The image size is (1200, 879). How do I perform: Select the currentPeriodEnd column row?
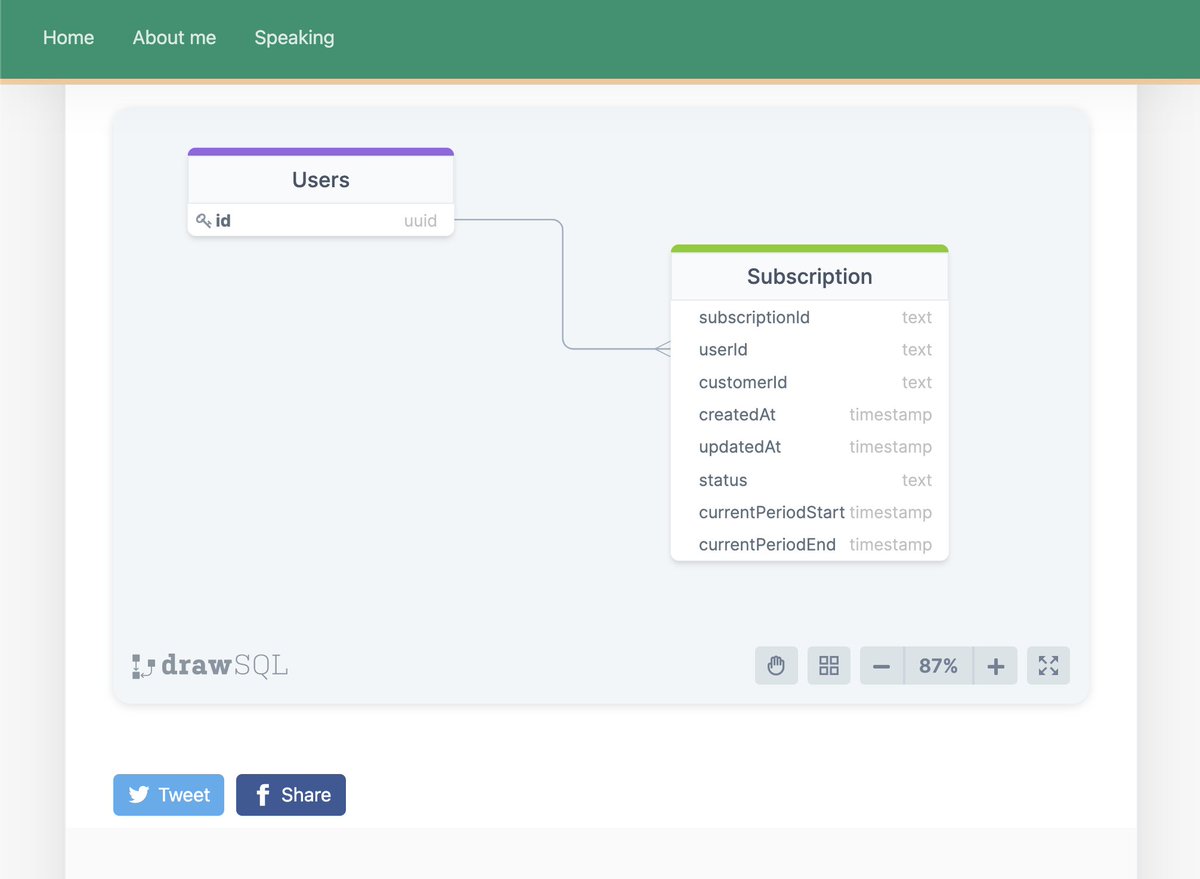pos(810,545)
